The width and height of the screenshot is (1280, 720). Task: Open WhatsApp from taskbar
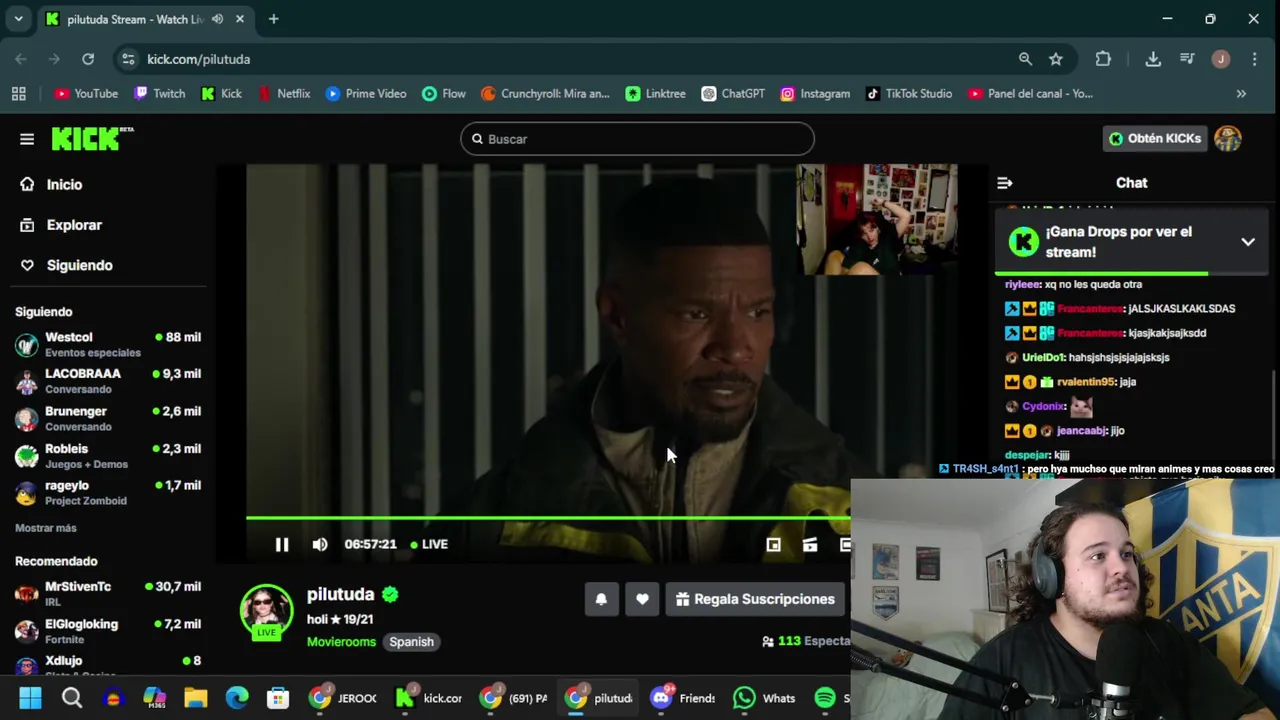(x=764, y=698)
